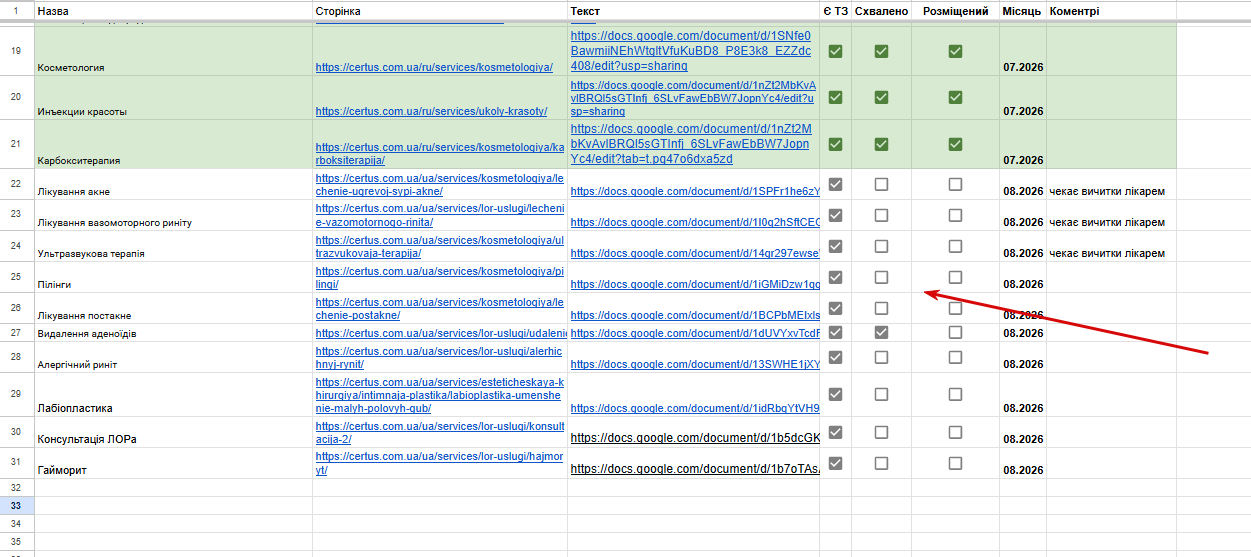Check Розміщений for Видалення аденоїдів
Image resolution: width=1251 pixels, height=557 pixels.
(955, 332)
